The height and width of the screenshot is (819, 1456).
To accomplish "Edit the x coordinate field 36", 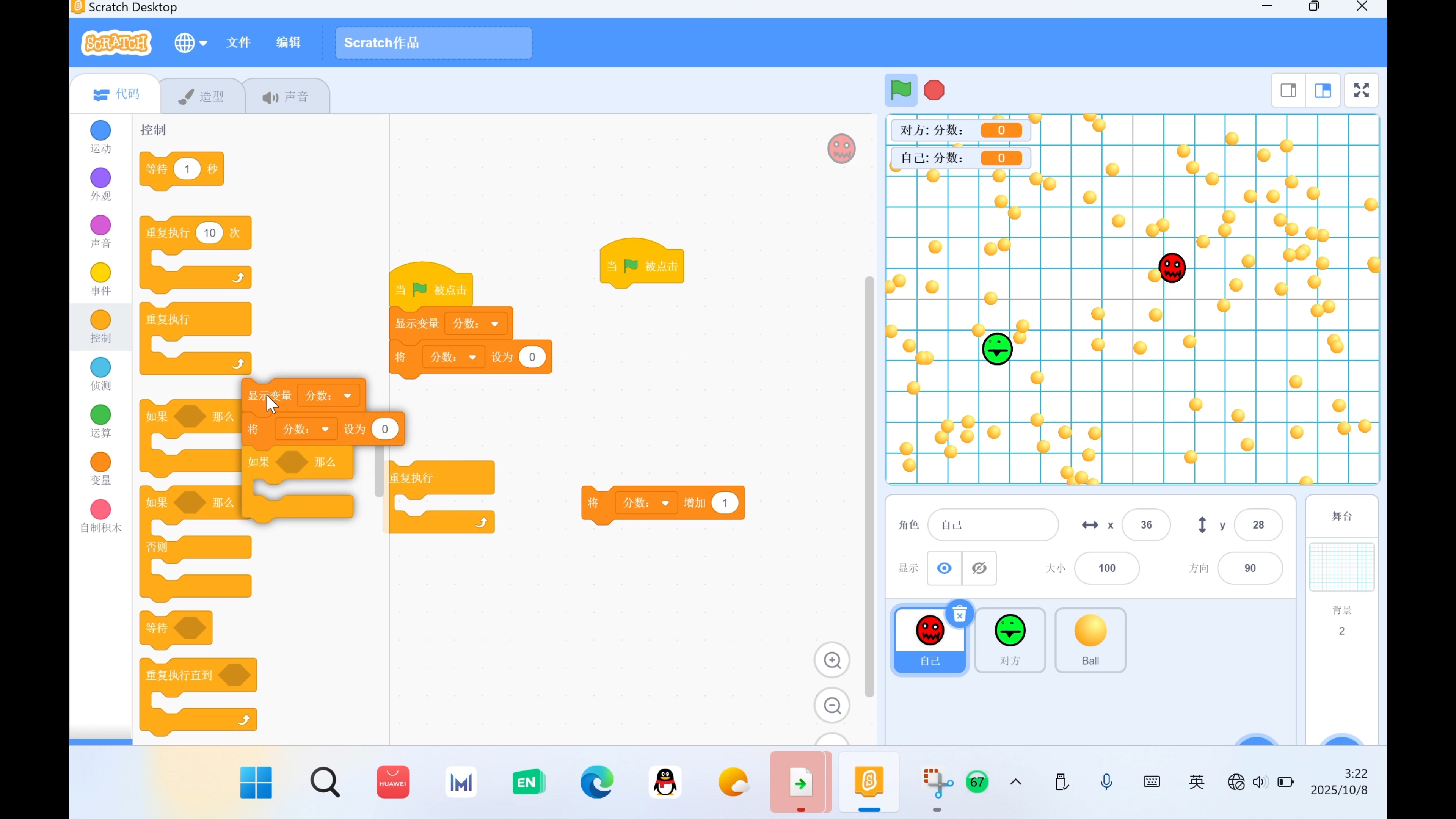I will click(x=1146, y=525).
